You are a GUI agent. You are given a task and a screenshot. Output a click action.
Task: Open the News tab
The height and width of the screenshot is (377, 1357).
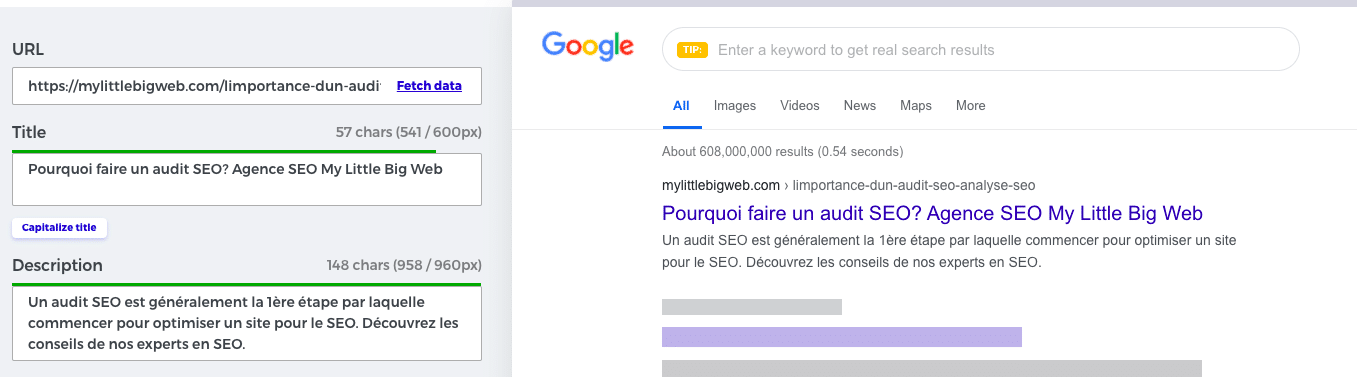(860, 106)
